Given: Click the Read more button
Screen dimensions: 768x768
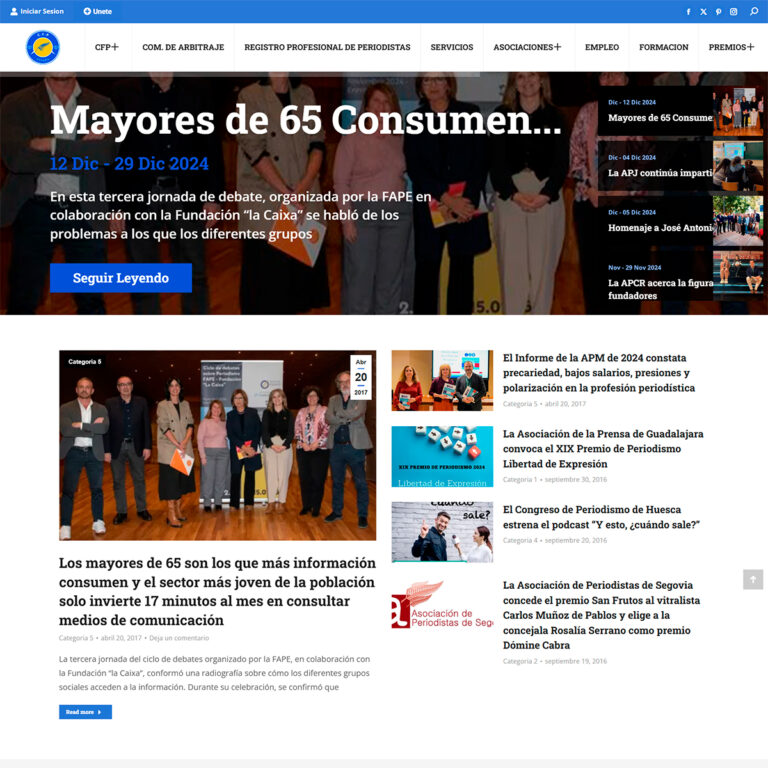Looking at the screenshot, I should point(85,712).
